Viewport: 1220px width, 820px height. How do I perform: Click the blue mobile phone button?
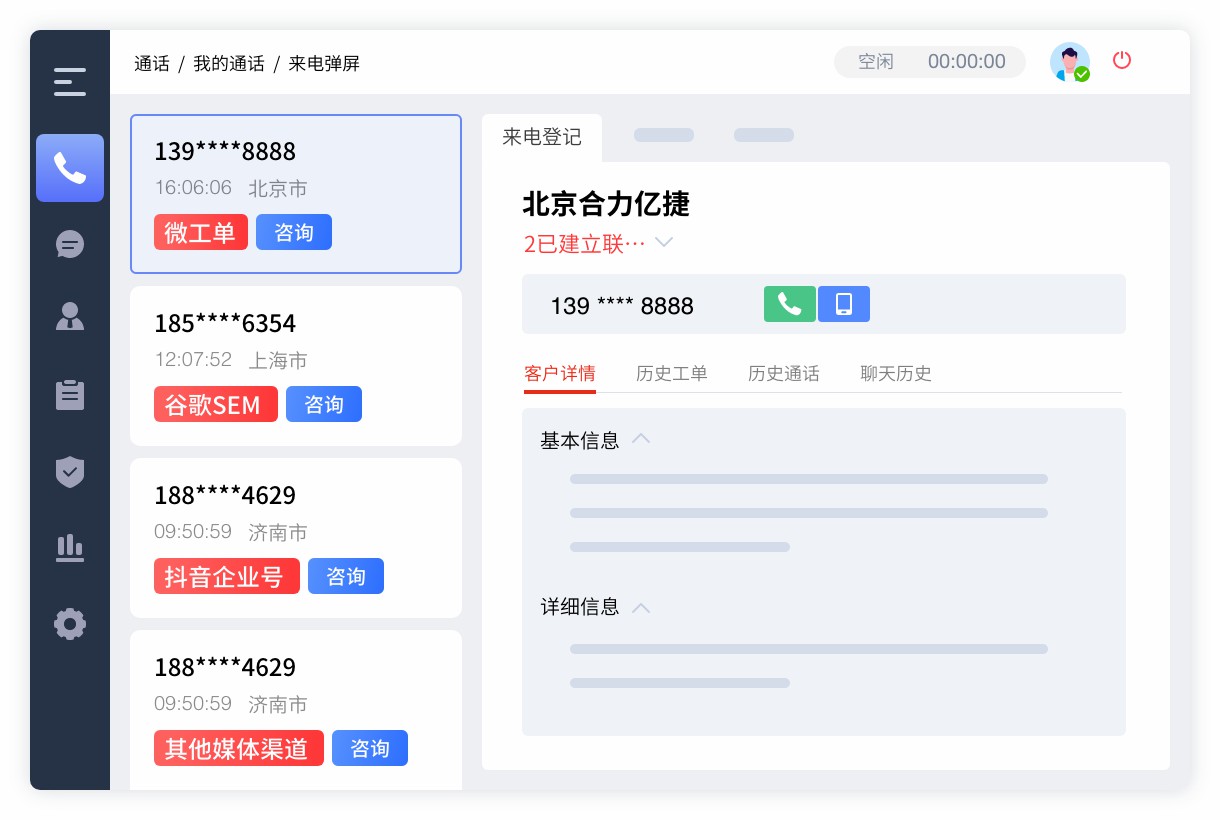click(844, 304)
